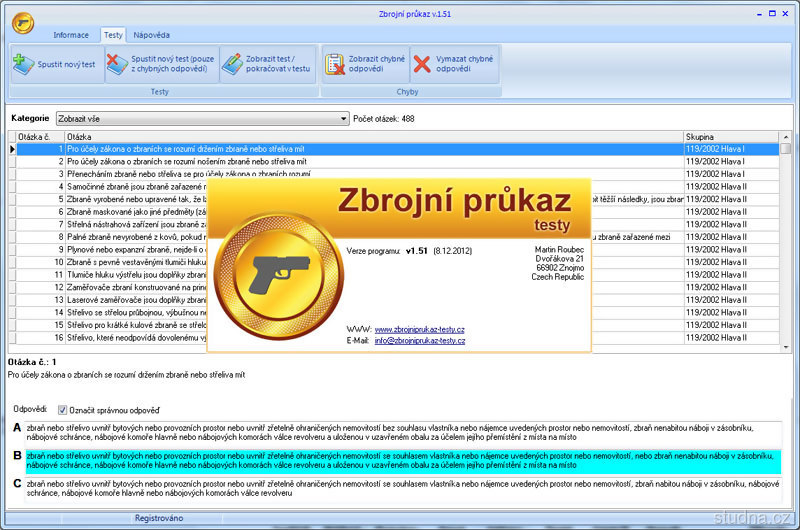Switch to the Testy tab
The image size is (800, 530).
(x=113, y=35)
